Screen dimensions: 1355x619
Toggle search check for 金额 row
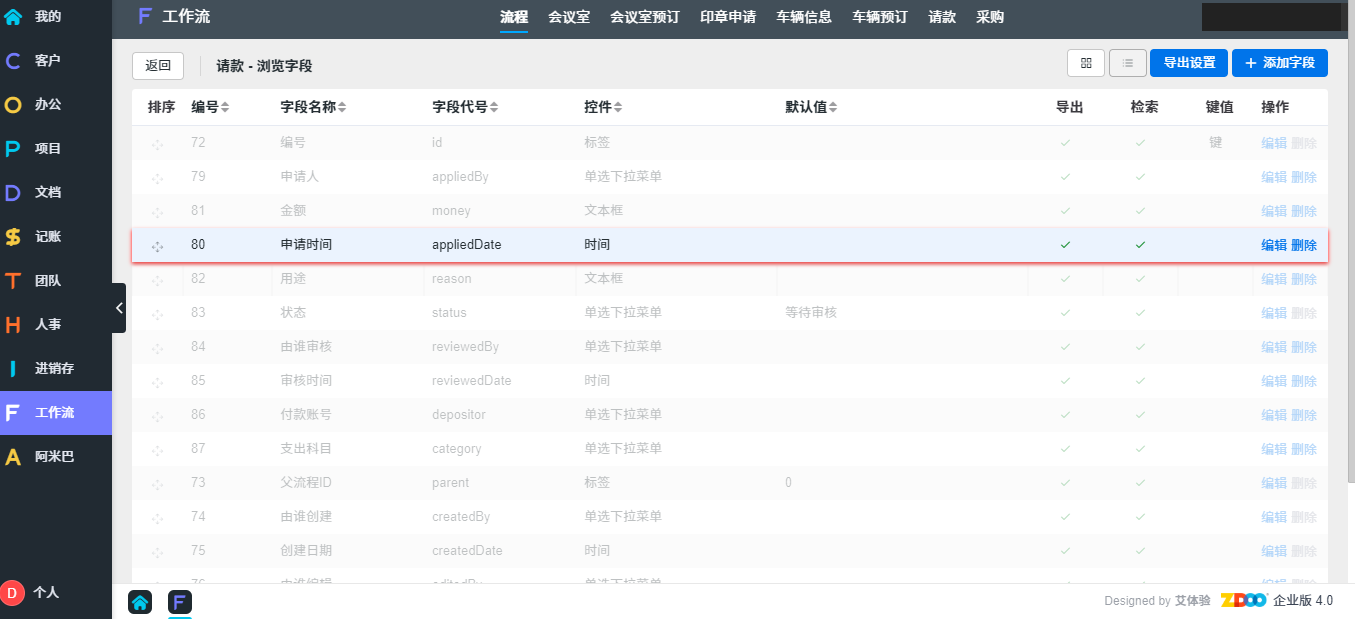pos(1140,211)
